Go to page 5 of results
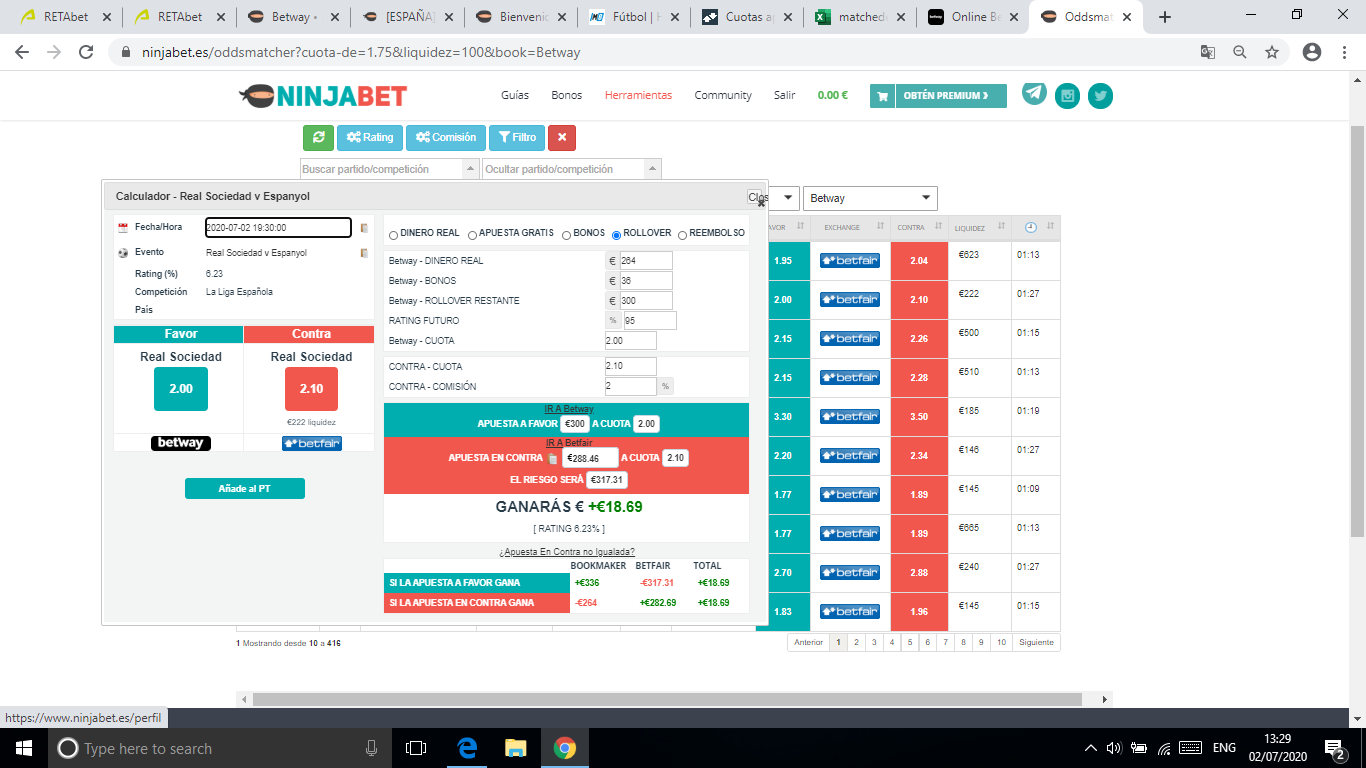 tap(909, 643)
